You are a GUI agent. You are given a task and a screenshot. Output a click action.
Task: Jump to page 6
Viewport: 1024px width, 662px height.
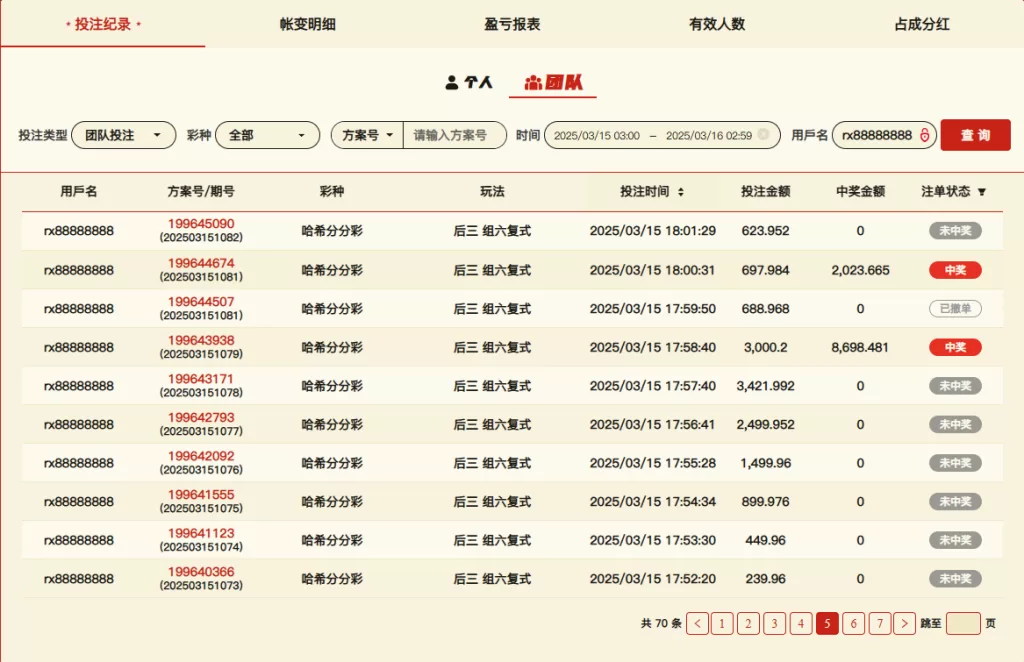coord(854,623)
